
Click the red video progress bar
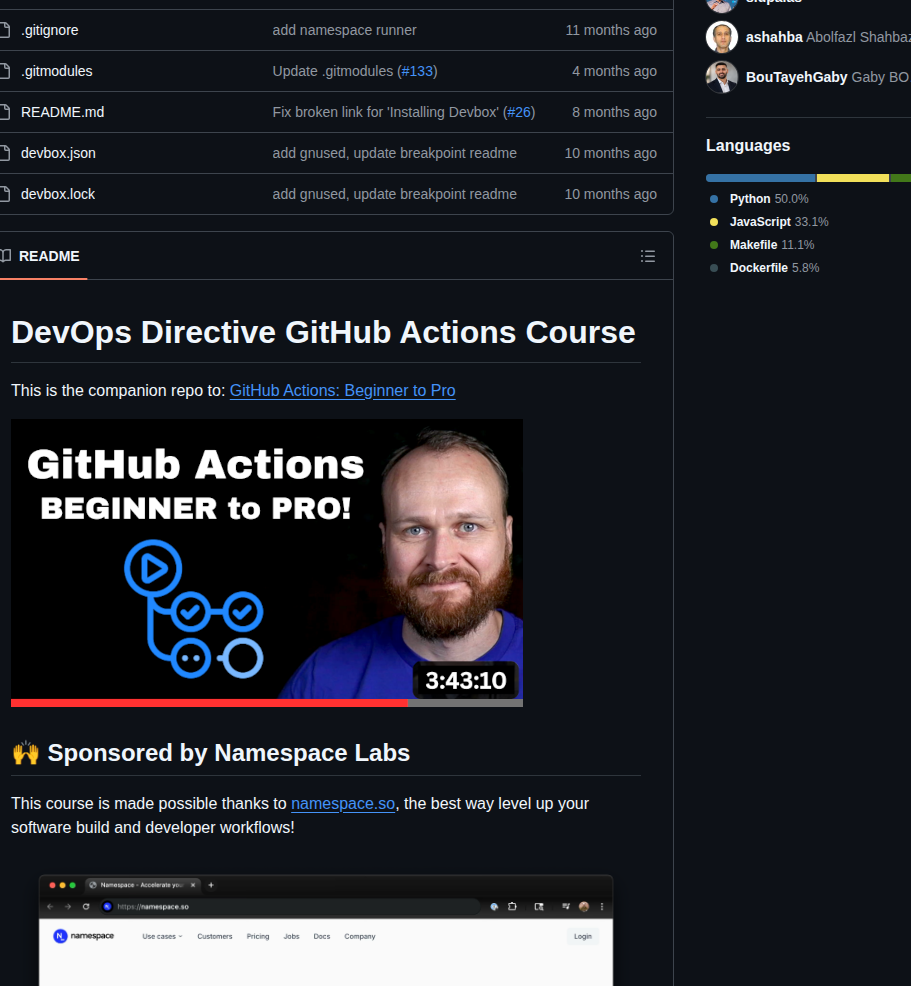pos(209,703)
